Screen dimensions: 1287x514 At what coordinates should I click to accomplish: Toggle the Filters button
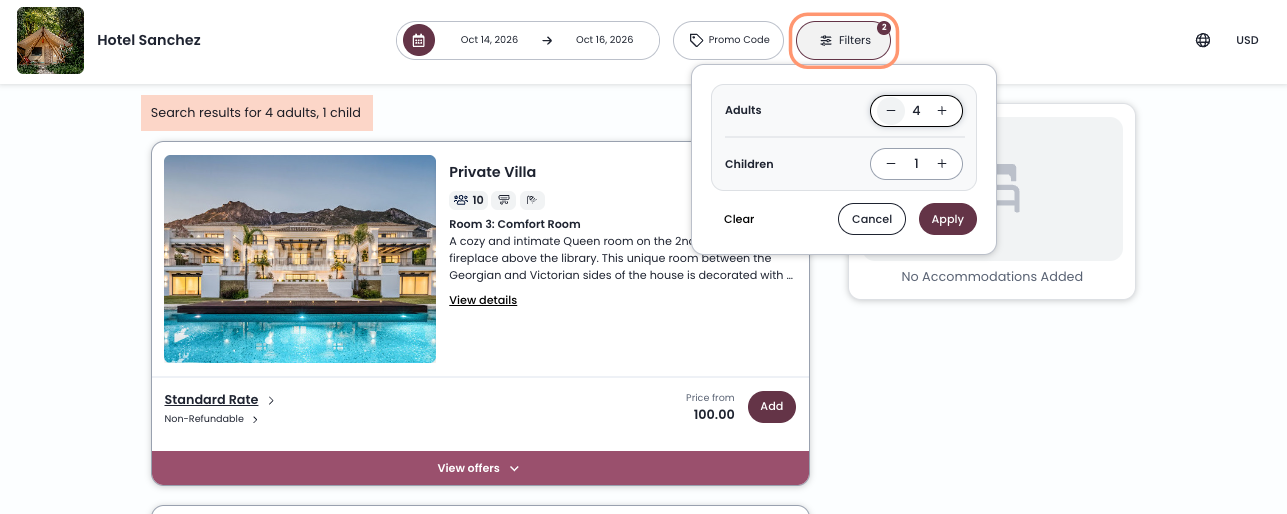pyautogui.click(x=844, y=40)
